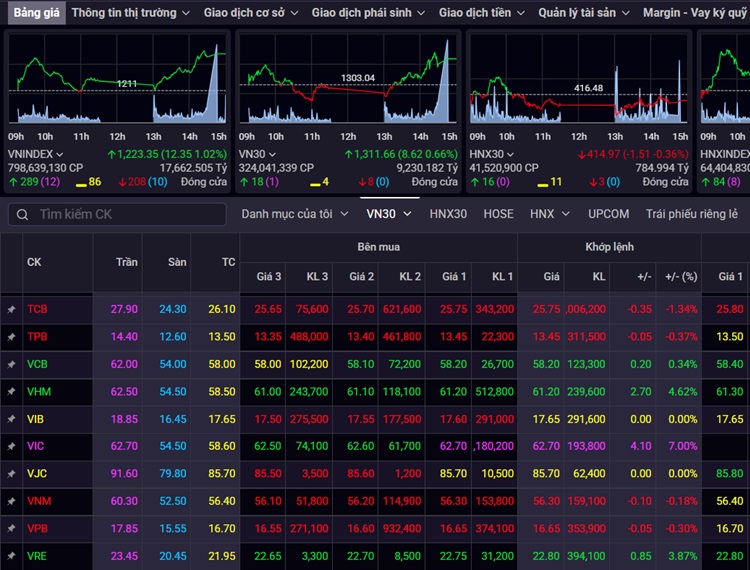Pin the VHM stock row
Screen dimensions: 750x570
(11, 392)
